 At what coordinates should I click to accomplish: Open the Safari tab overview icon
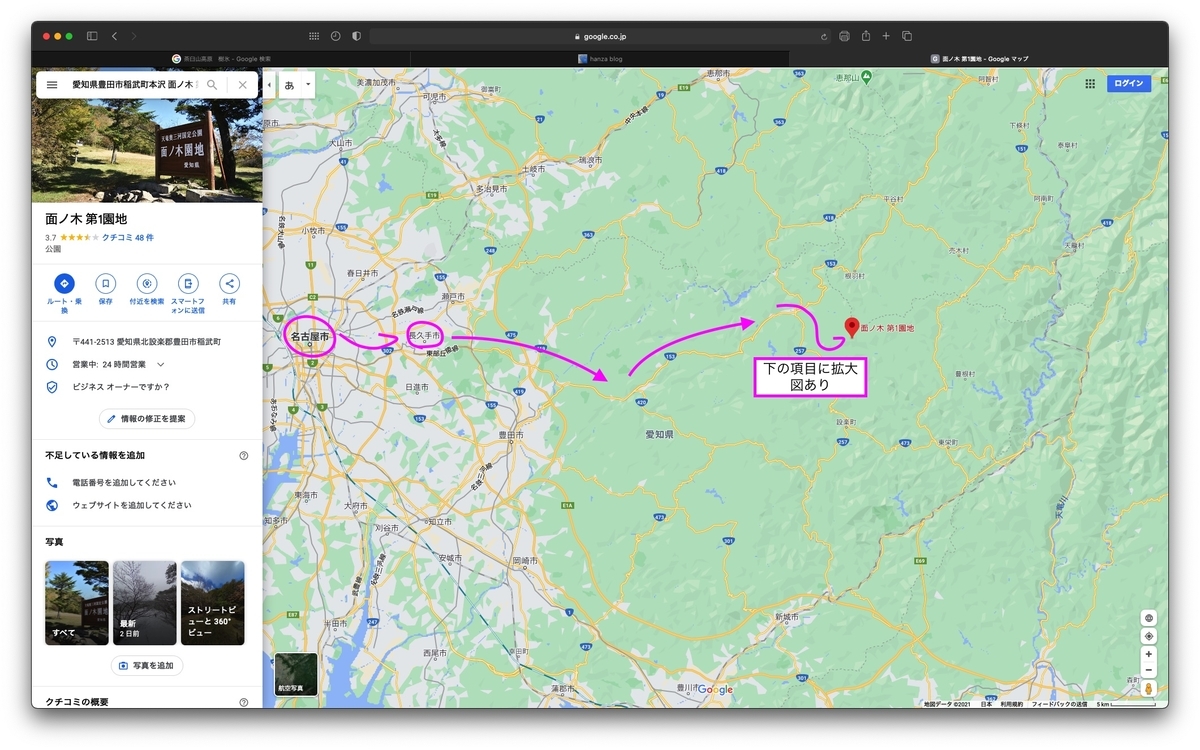point(907,36)
